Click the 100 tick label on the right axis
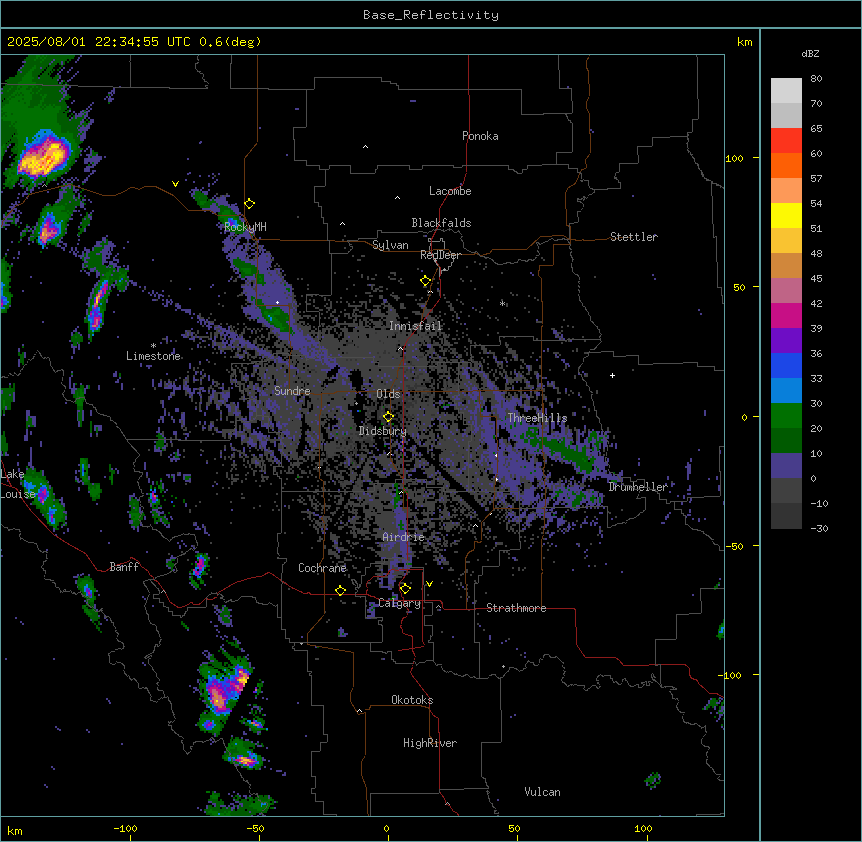The image size is (862, 842). coord(734,158)
